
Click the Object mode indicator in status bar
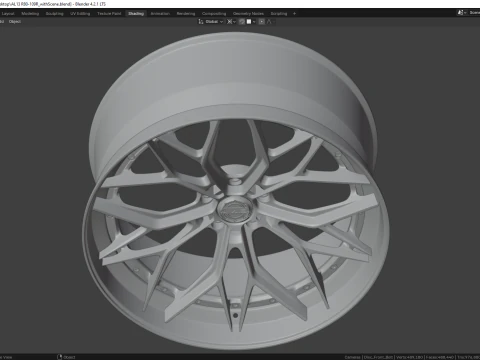(x=66, y=357)
